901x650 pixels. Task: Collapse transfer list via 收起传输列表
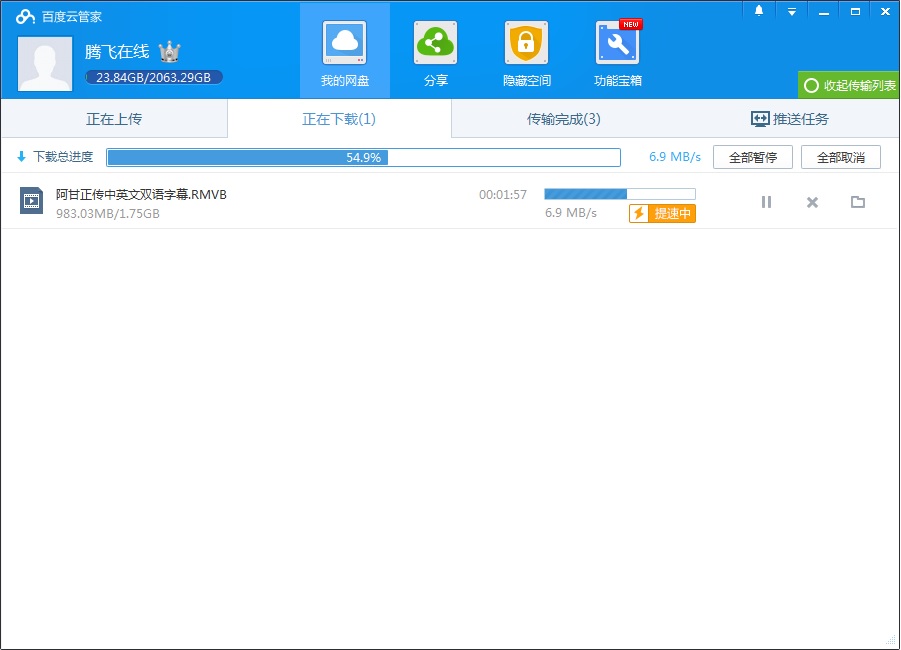click(x=849, y=85)
